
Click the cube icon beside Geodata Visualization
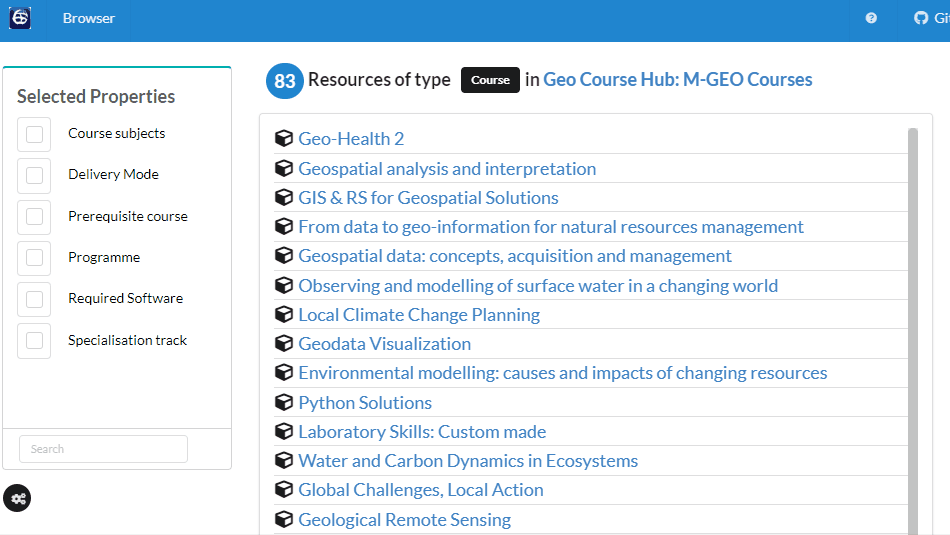pos(284,344)
